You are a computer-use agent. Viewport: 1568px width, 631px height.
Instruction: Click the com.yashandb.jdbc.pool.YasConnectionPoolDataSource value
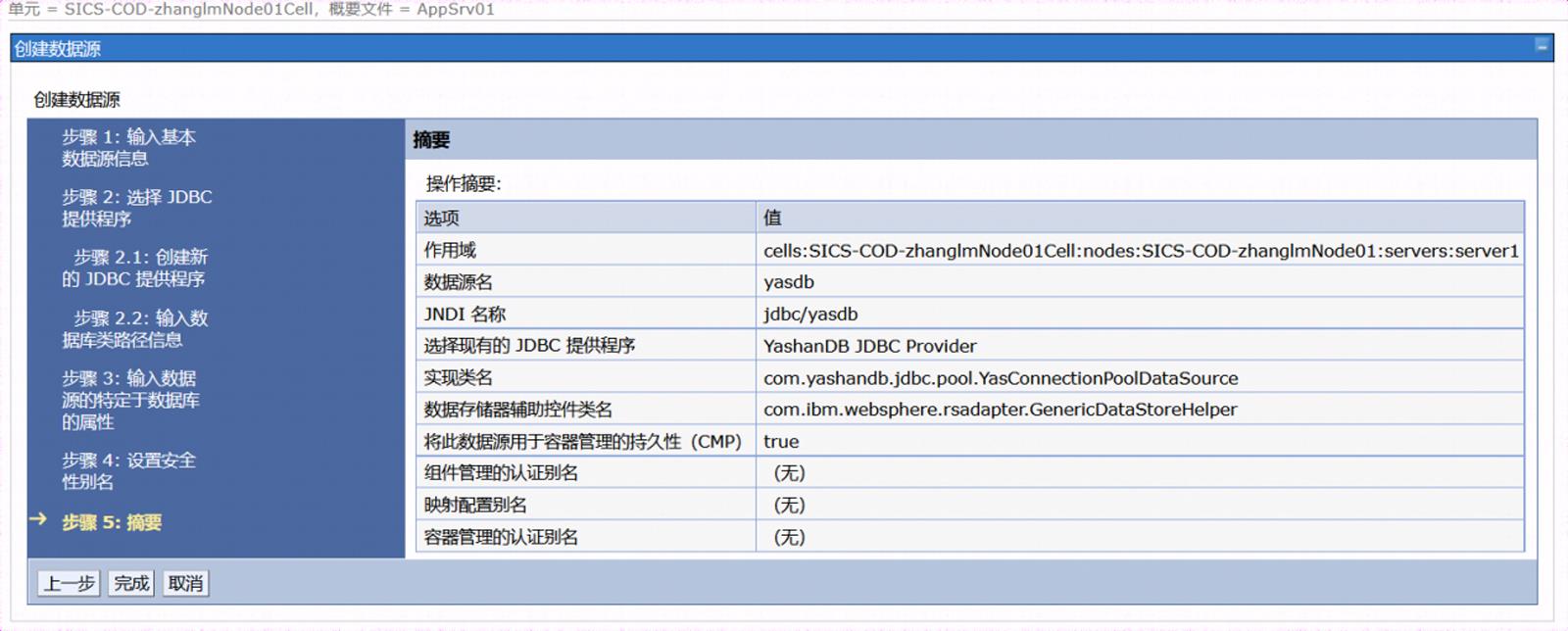click(1001, 377)
